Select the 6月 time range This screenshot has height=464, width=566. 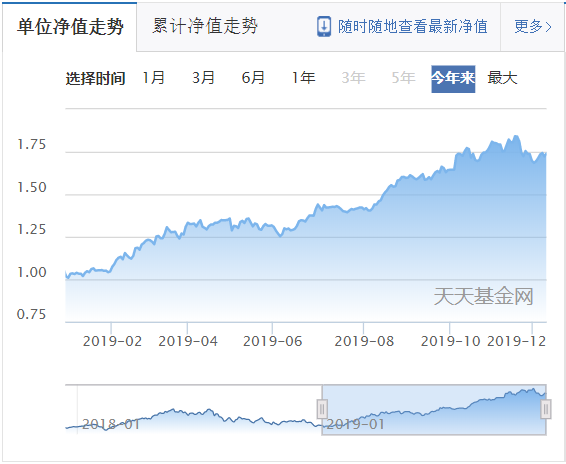[x=253, y=78]
